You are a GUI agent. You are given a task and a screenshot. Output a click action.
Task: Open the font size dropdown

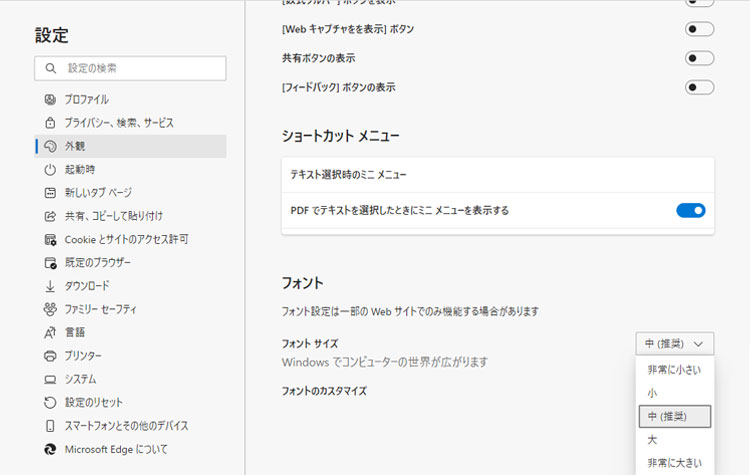(675, 344)
